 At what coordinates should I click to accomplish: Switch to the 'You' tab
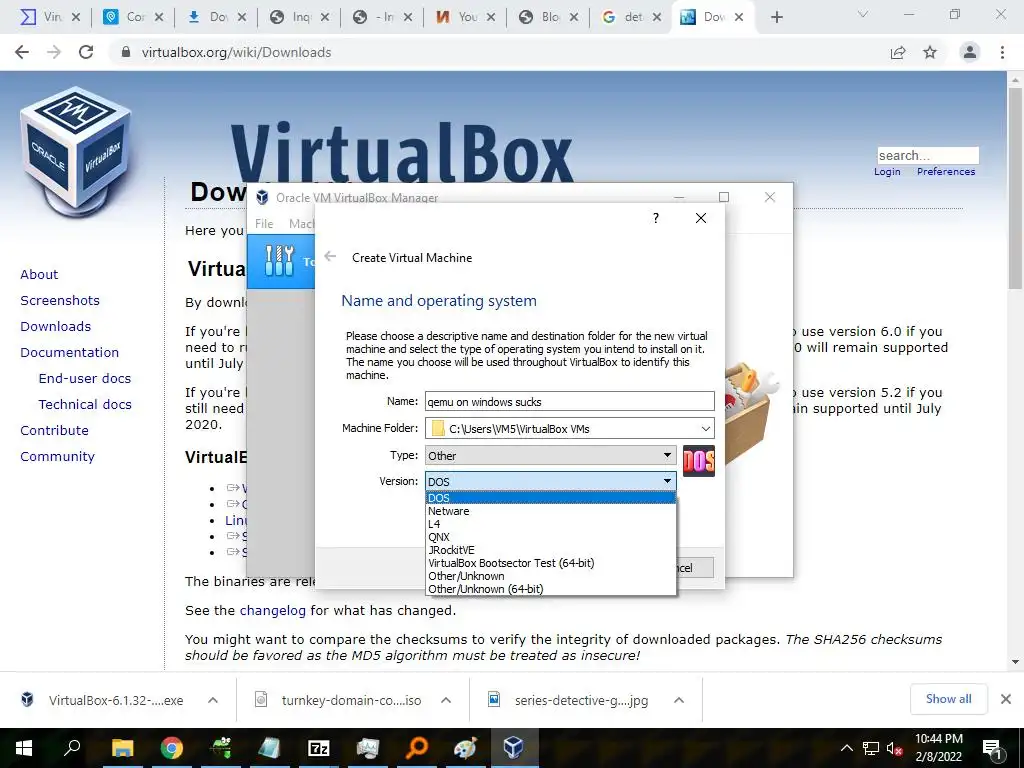465,17
